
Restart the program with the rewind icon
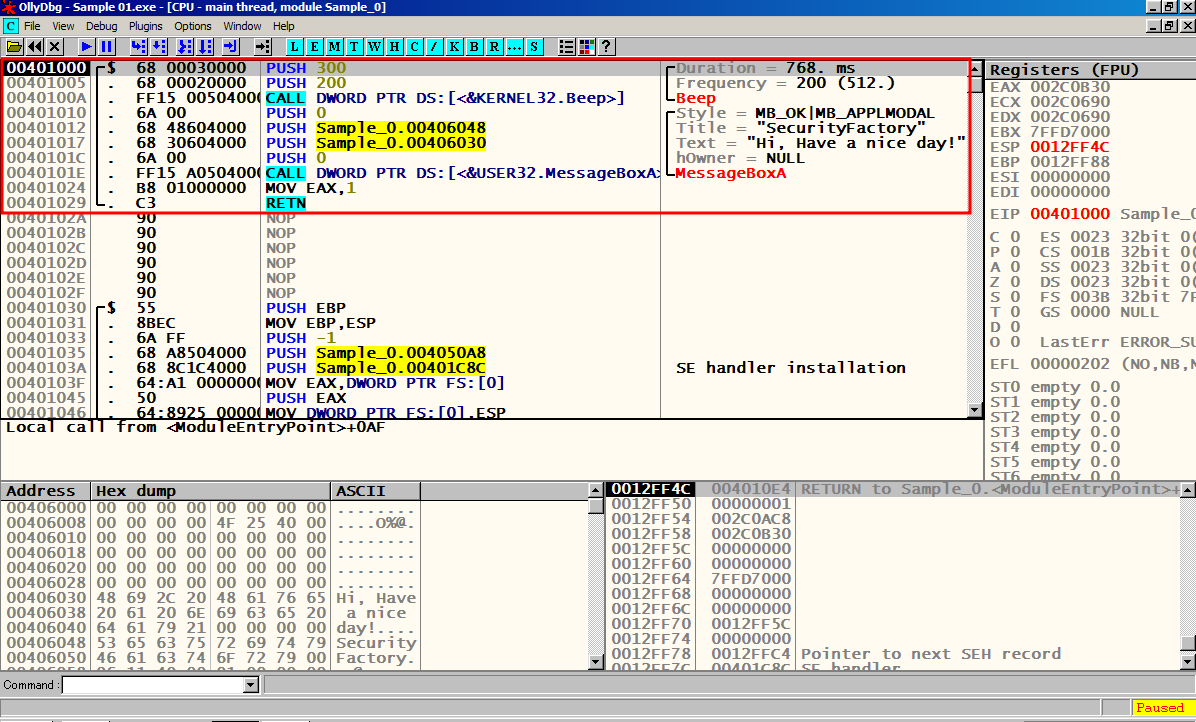point(34,47)
